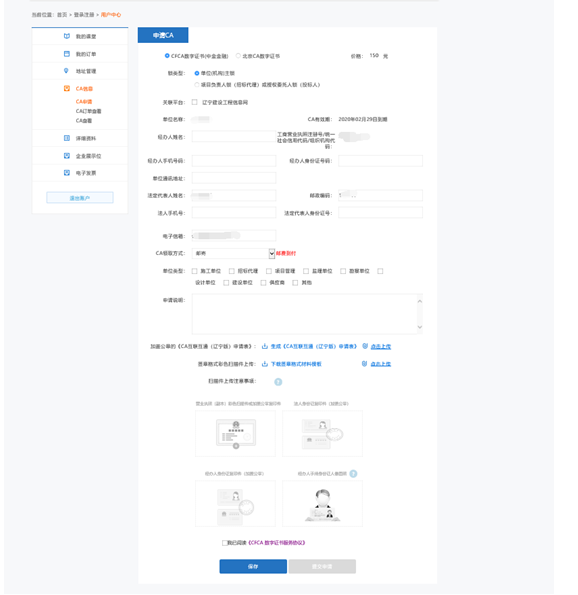Select the 北京CA数字证书 radio button

(238, 56)
